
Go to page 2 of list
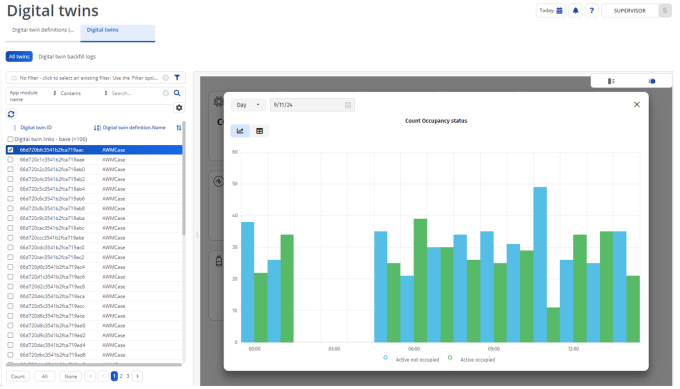click(121, 376)
